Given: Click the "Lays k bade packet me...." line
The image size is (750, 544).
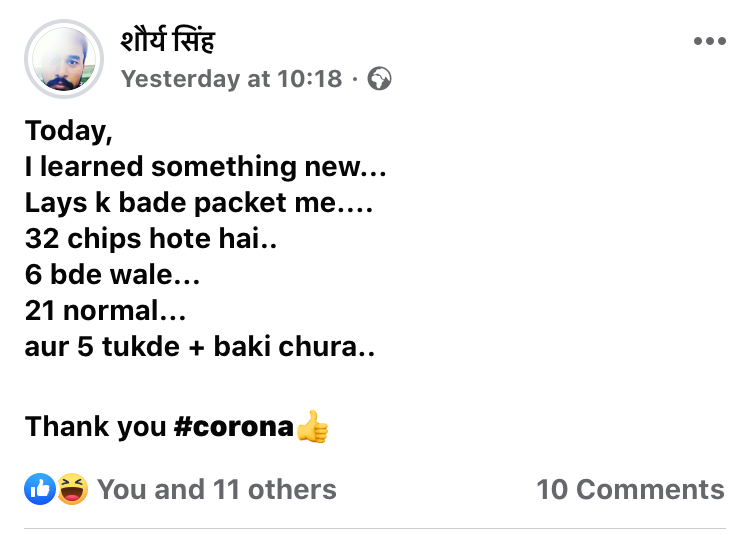Looking at the screenshot, I should pos(198,202).
